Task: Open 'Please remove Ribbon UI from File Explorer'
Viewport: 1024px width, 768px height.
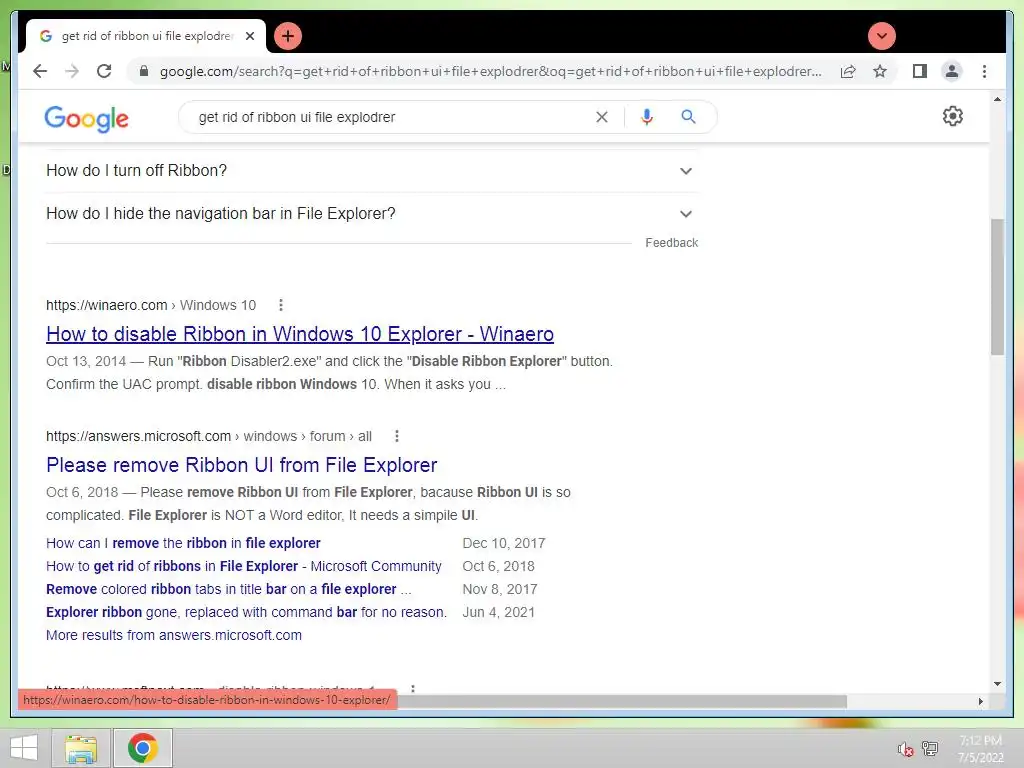Action: (242, 465)
